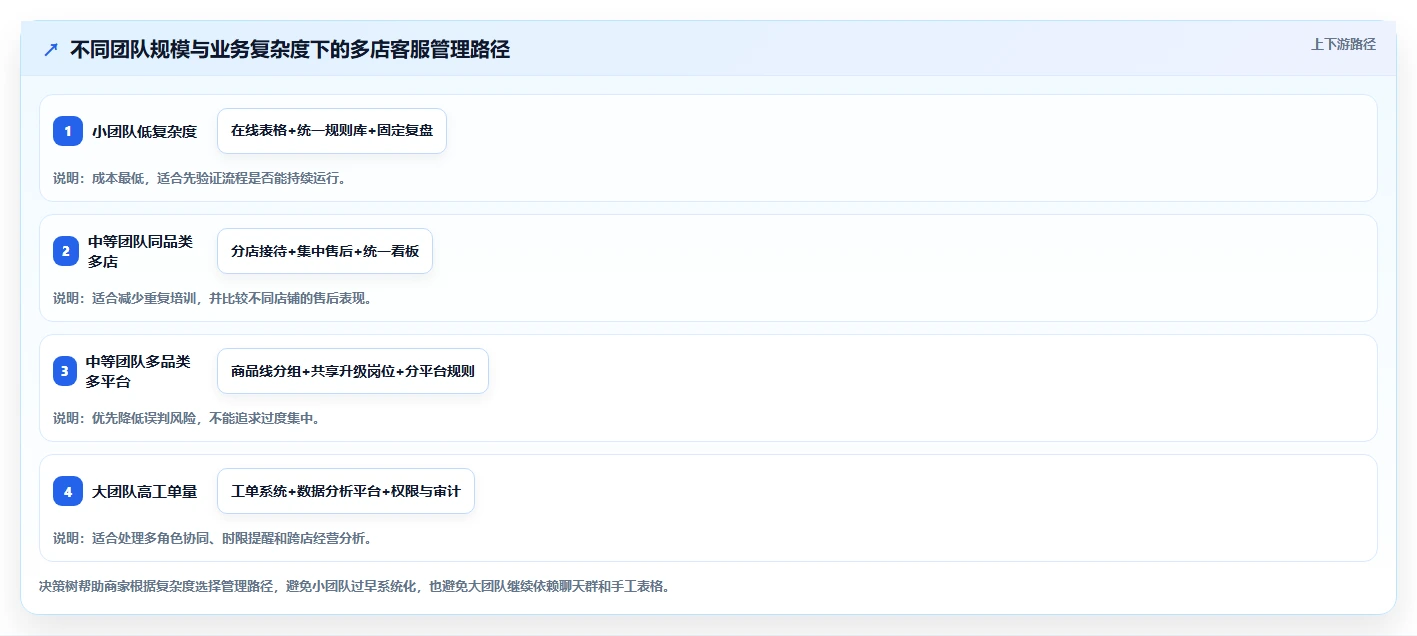Click the number 1 step badge

click(x=68, y=131)
